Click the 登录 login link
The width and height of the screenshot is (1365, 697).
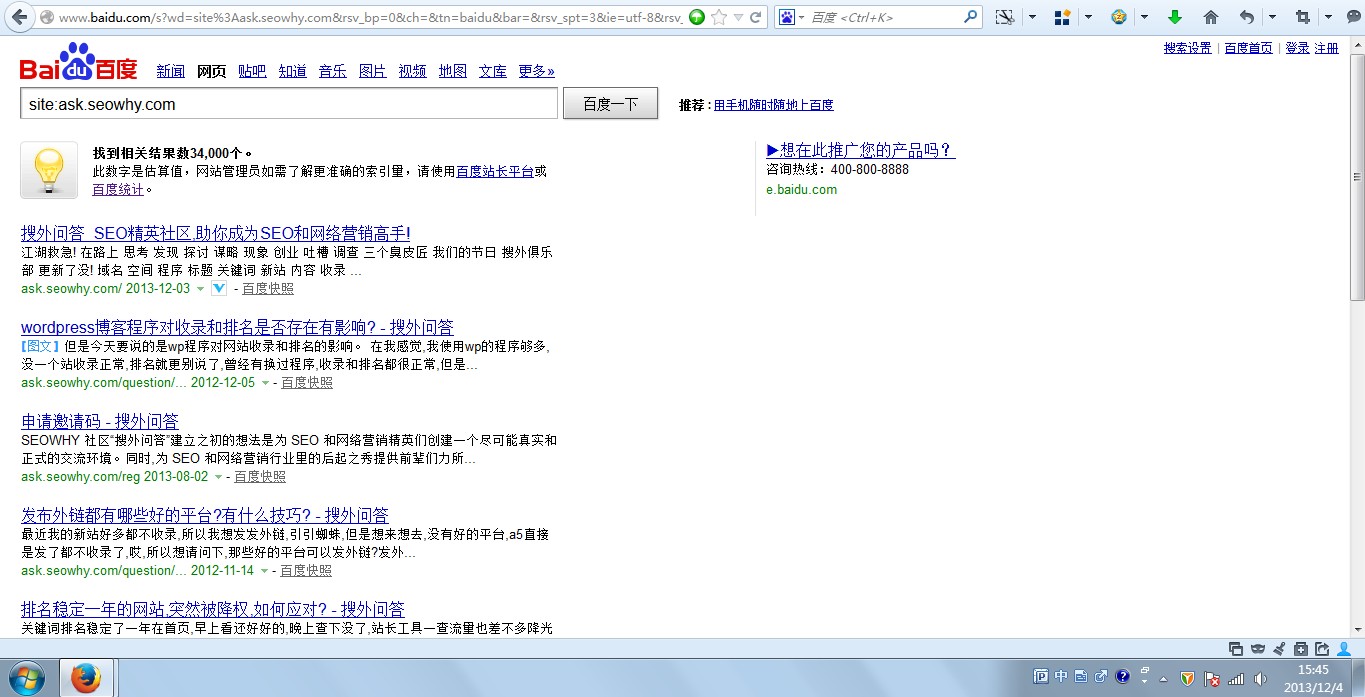(x=1297, y=48)
